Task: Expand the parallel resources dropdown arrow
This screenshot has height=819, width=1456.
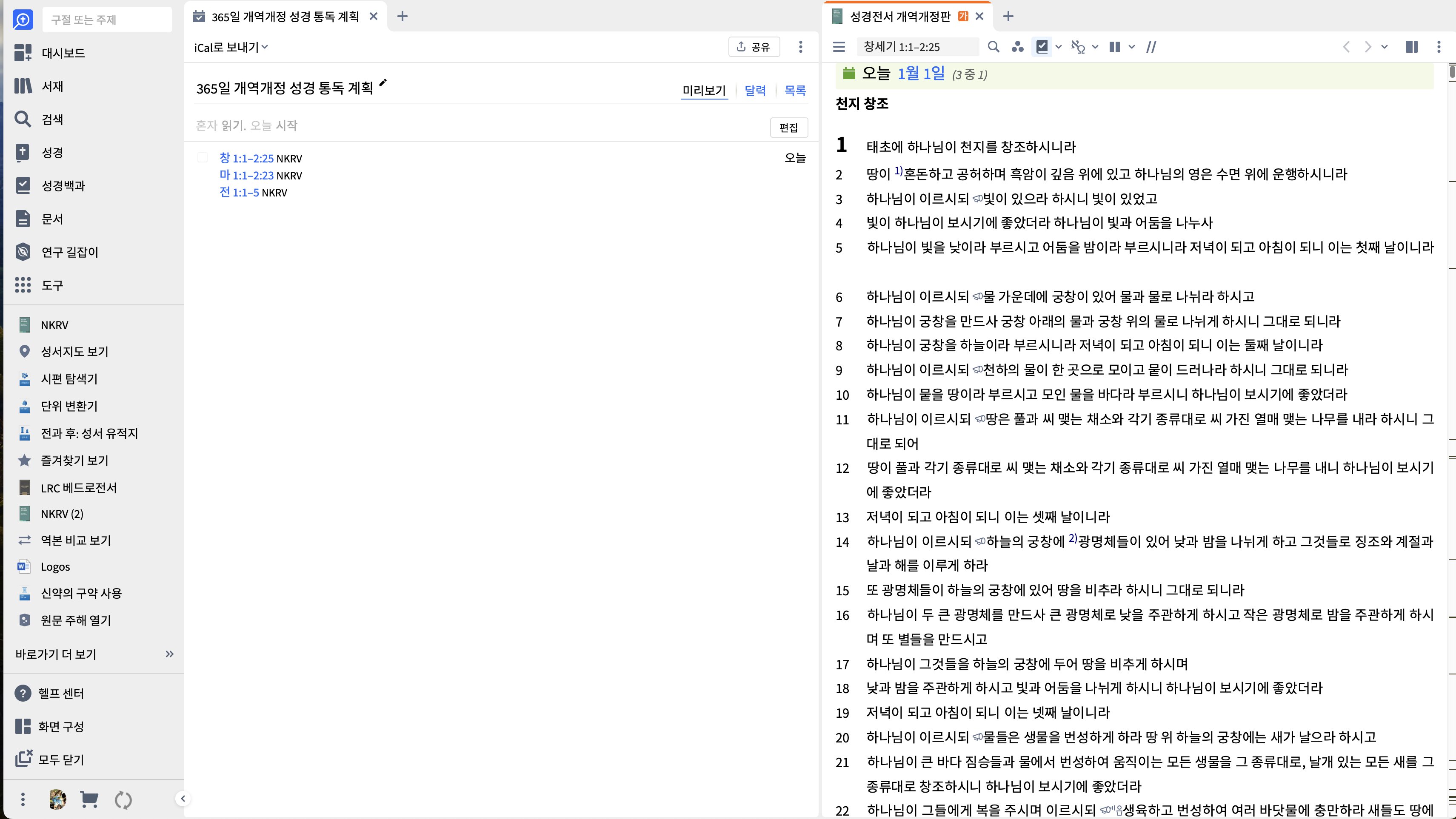Action: [1131, 47]
